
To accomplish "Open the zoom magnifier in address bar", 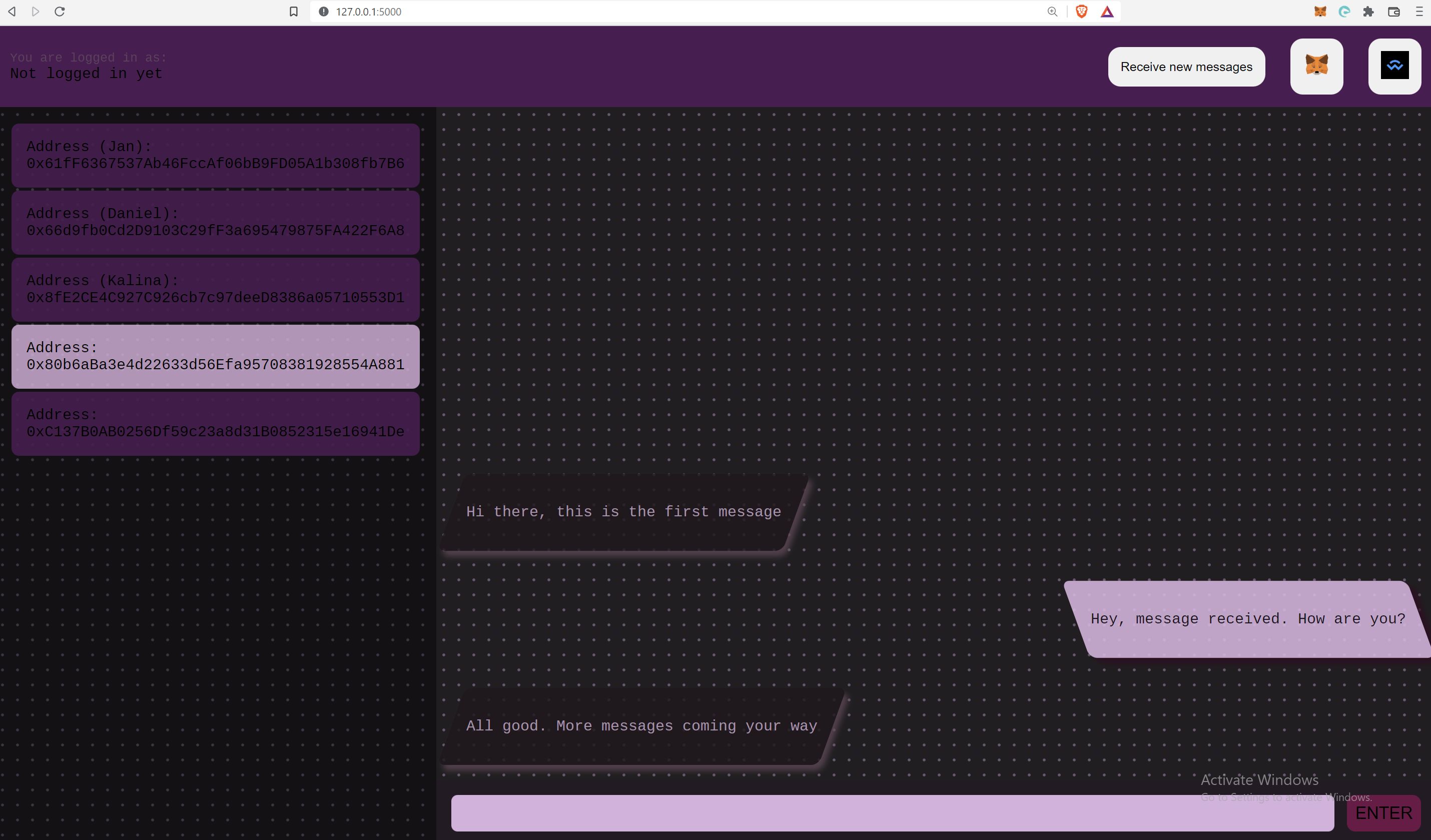I will pyautogui.click(x=1052, y=12).
